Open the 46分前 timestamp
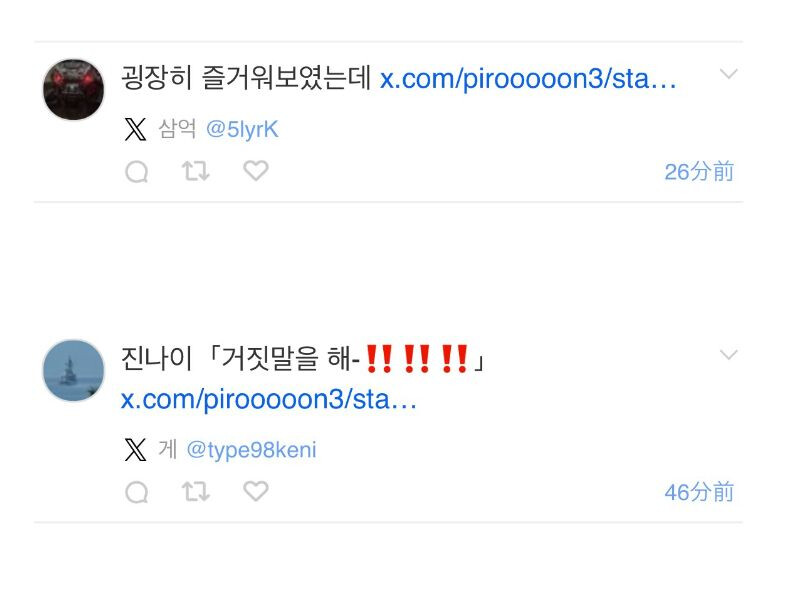Image resolution: width=796 pixels, height=615 pixels. (x=699, y=492)
